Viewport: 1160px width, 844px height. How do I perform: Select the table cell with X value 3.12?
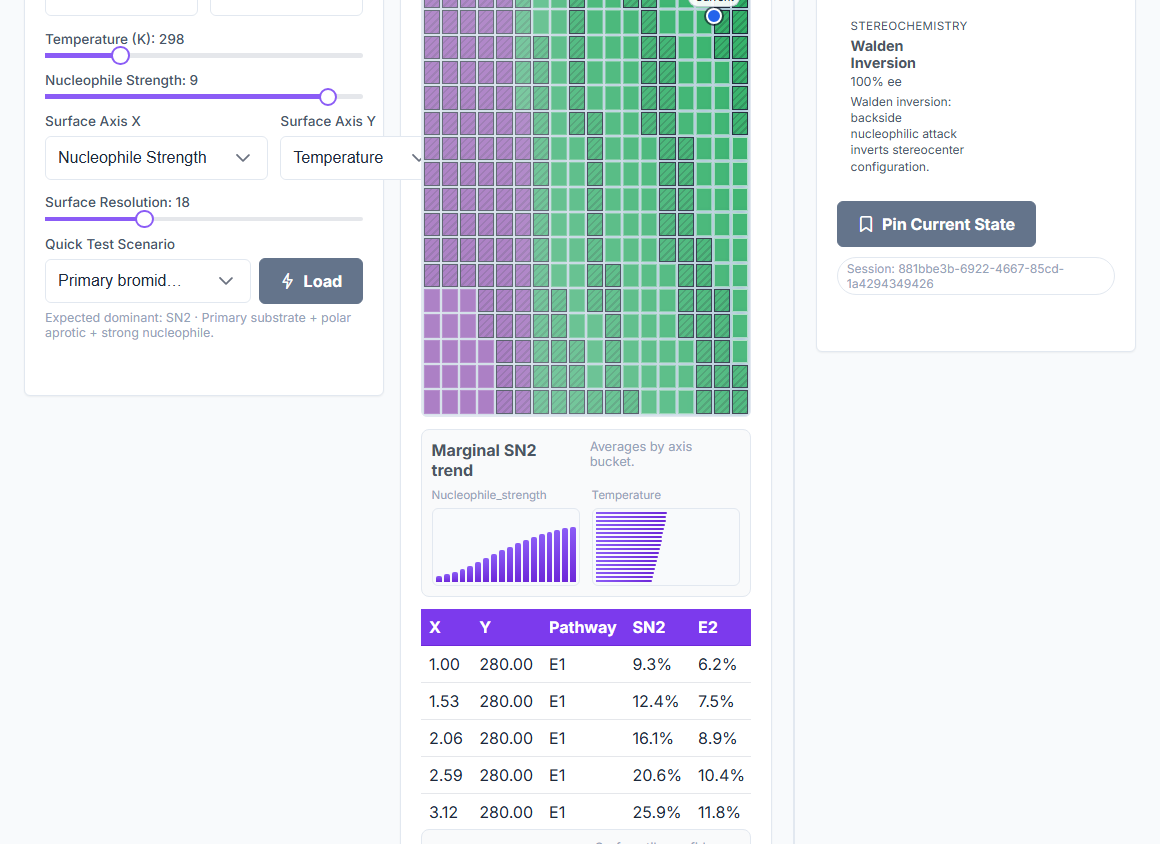click(444, 812)
